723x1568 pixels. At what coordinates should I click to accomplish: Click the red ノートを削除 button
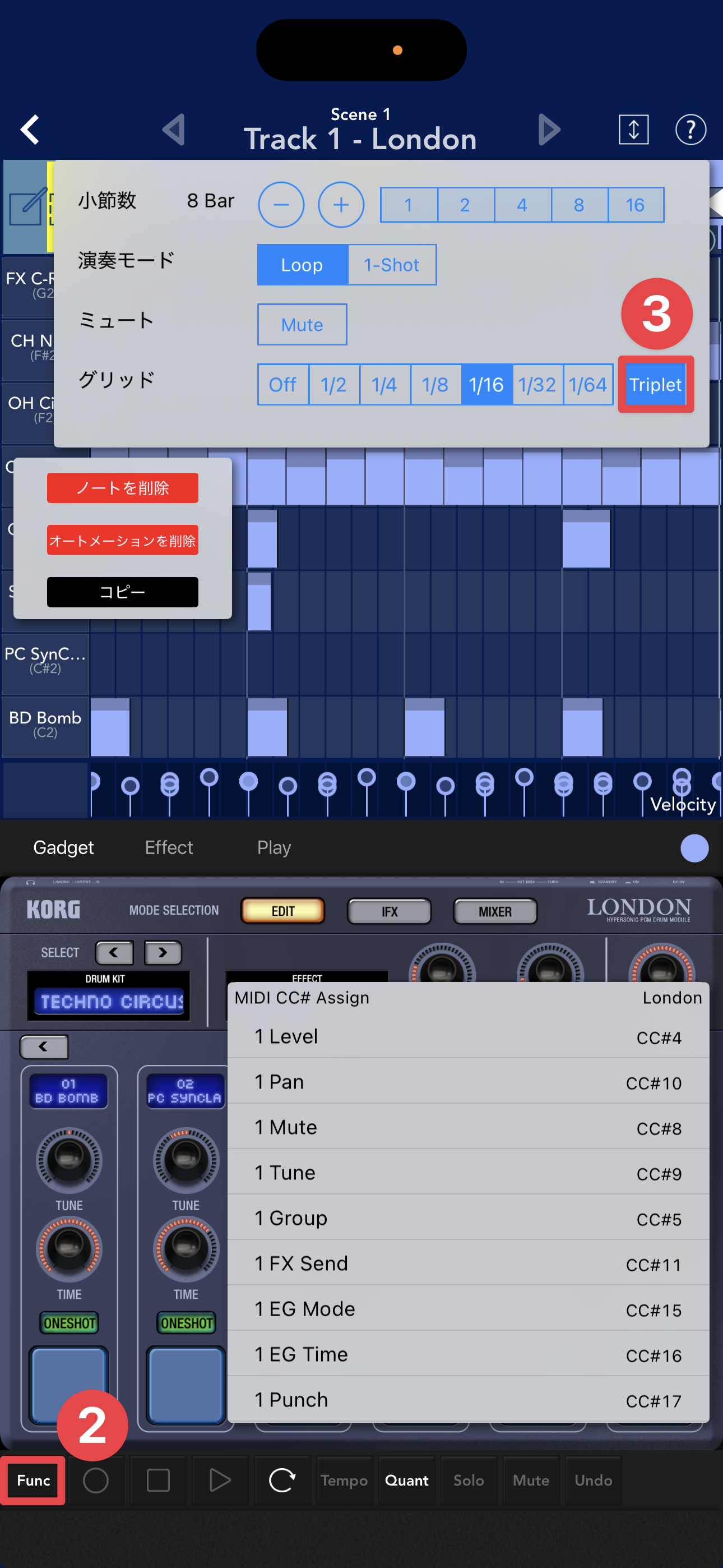(x=122, y=487)
